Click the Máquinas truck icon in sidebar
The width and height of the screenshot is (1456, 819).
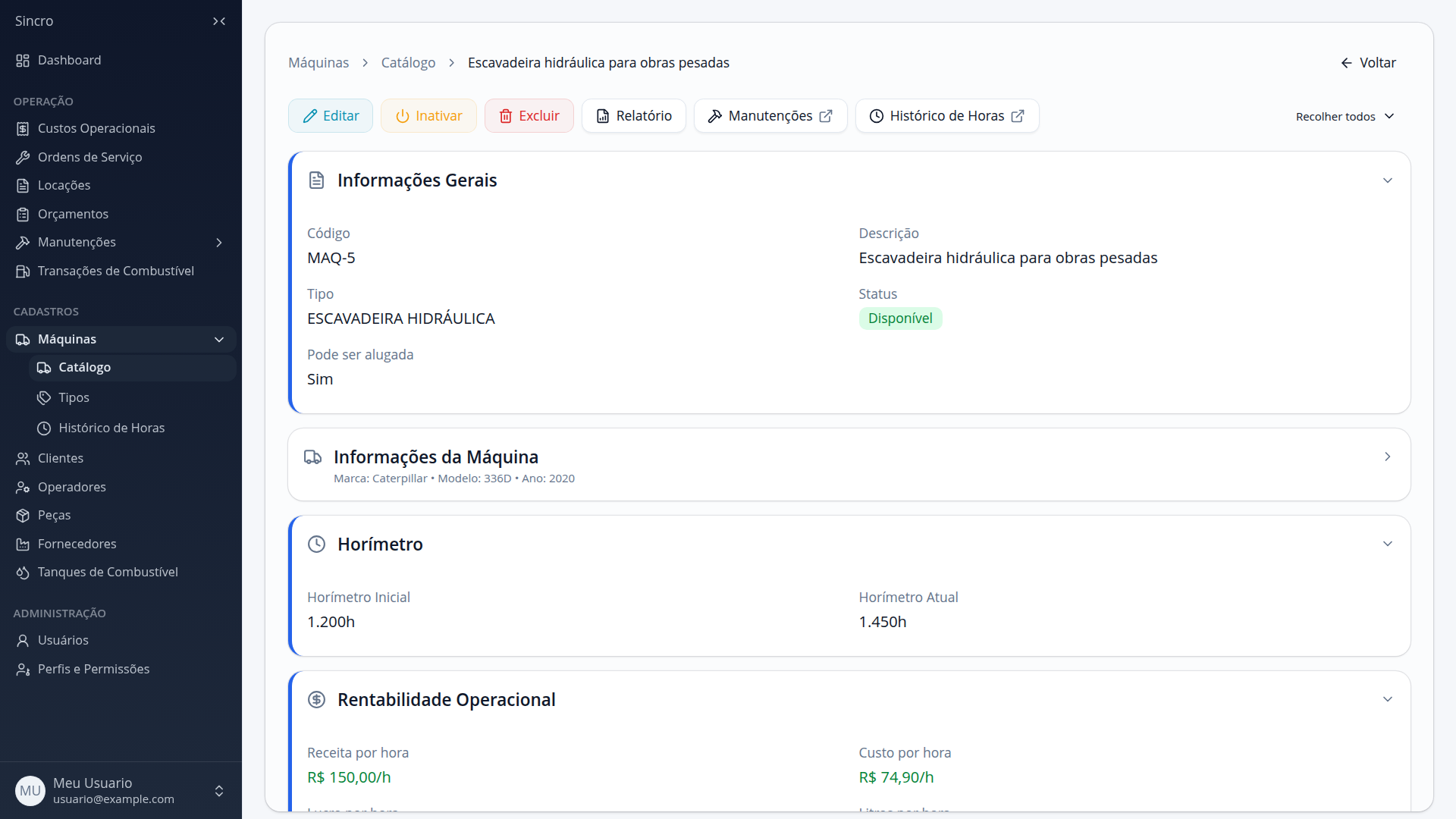tap(23, 340)
